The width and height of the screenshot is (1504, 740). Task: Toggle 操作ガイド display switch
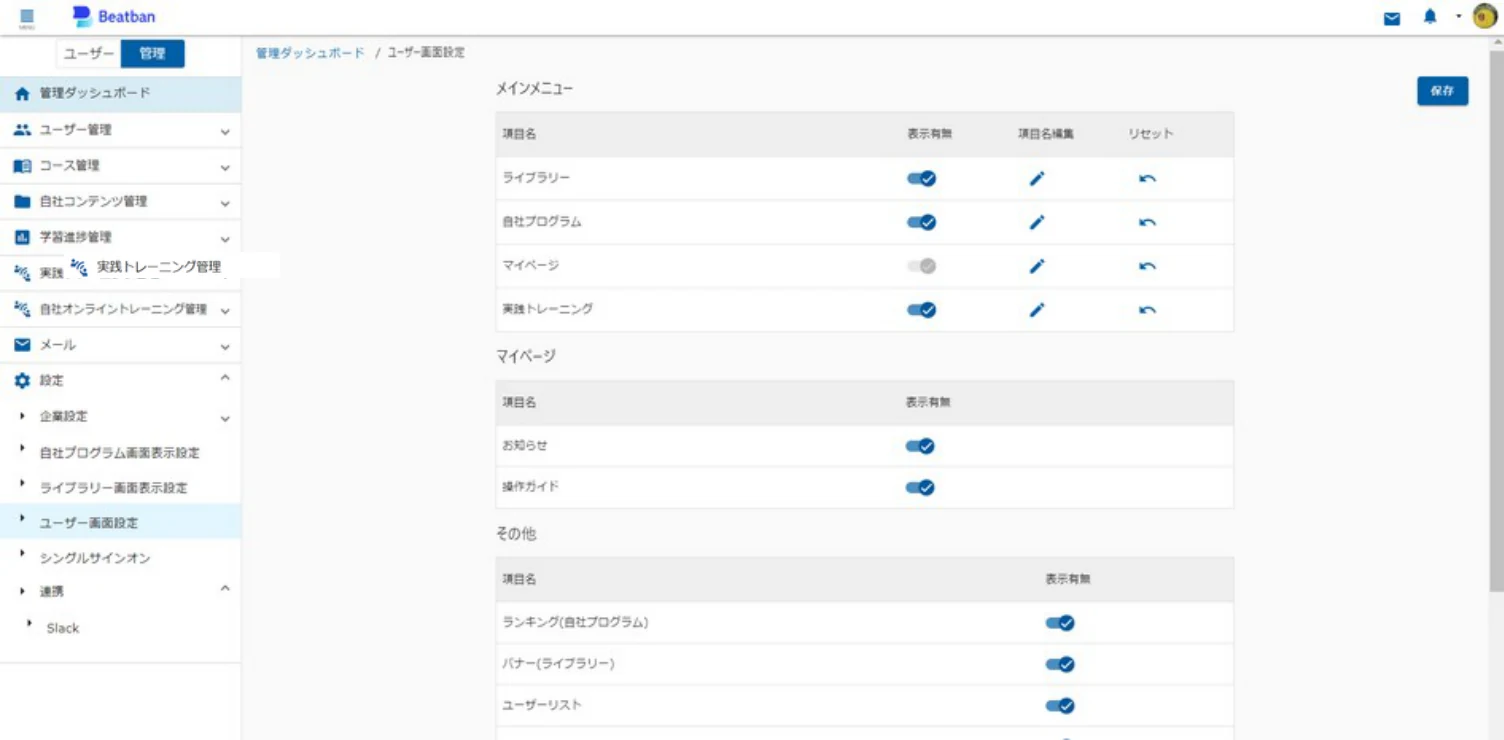click(x=920, y=488)
